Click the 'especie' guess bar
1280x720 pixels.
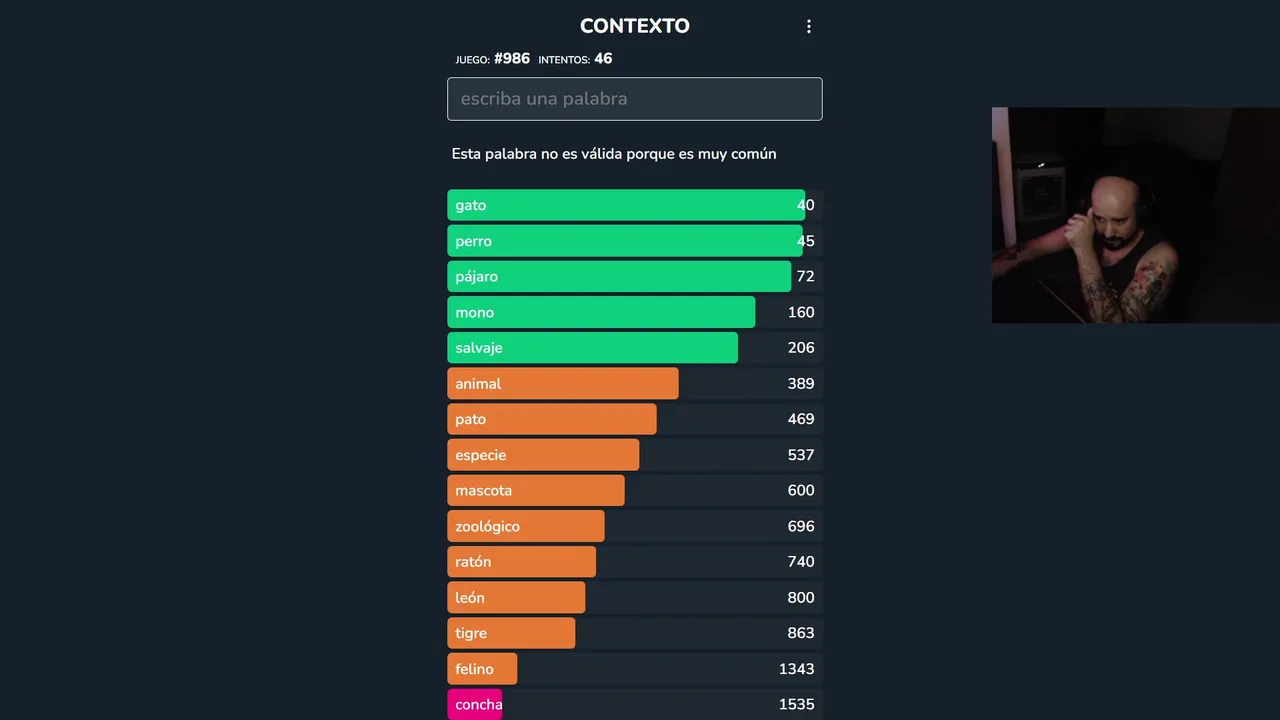[543, 455]
